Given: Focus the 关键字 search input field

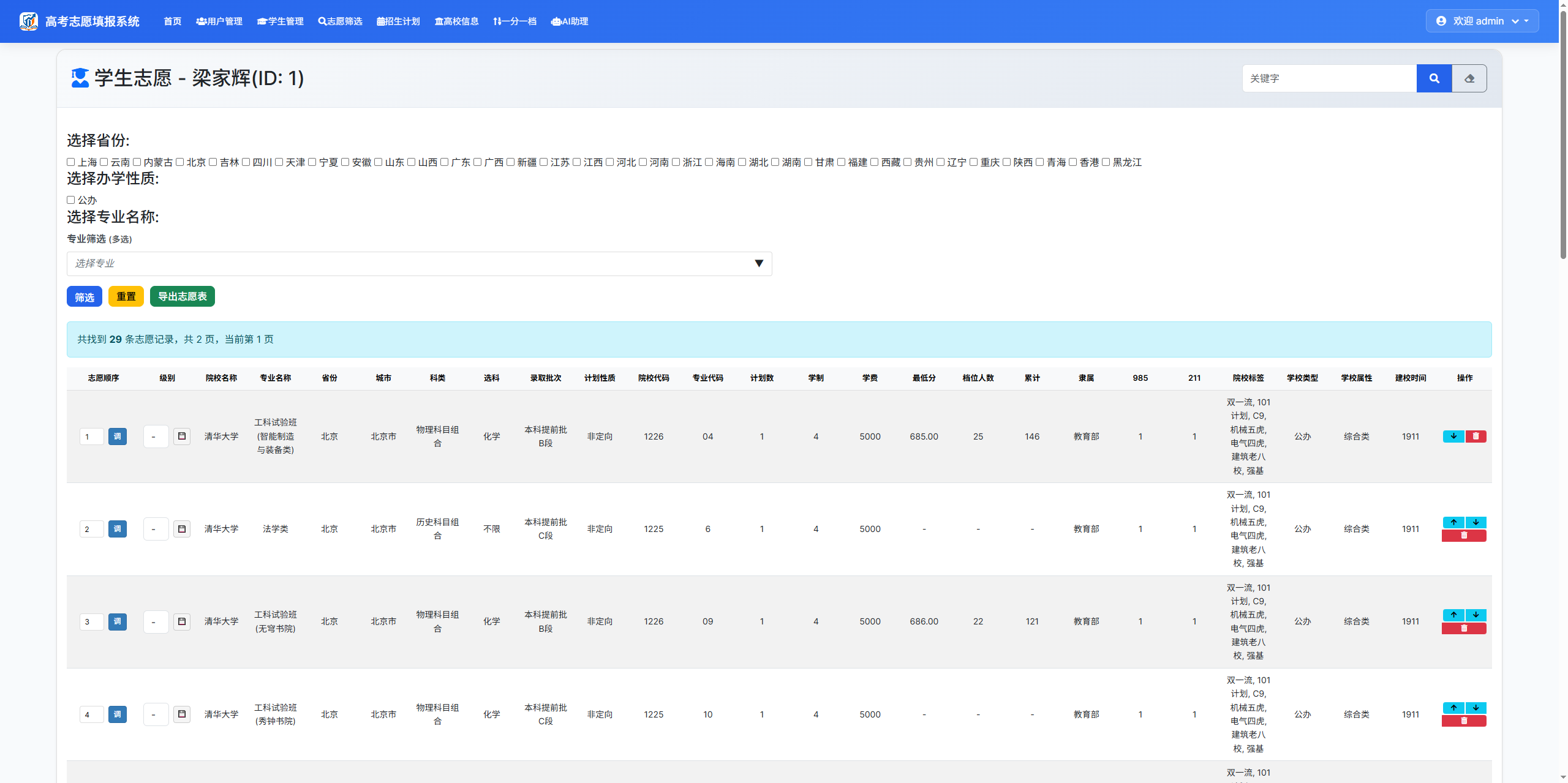Looking at the screenshot, I should 1329,78.
